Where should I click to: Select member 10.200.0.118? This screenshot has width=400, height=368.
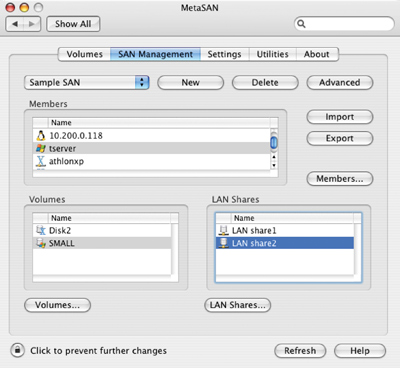151,136
